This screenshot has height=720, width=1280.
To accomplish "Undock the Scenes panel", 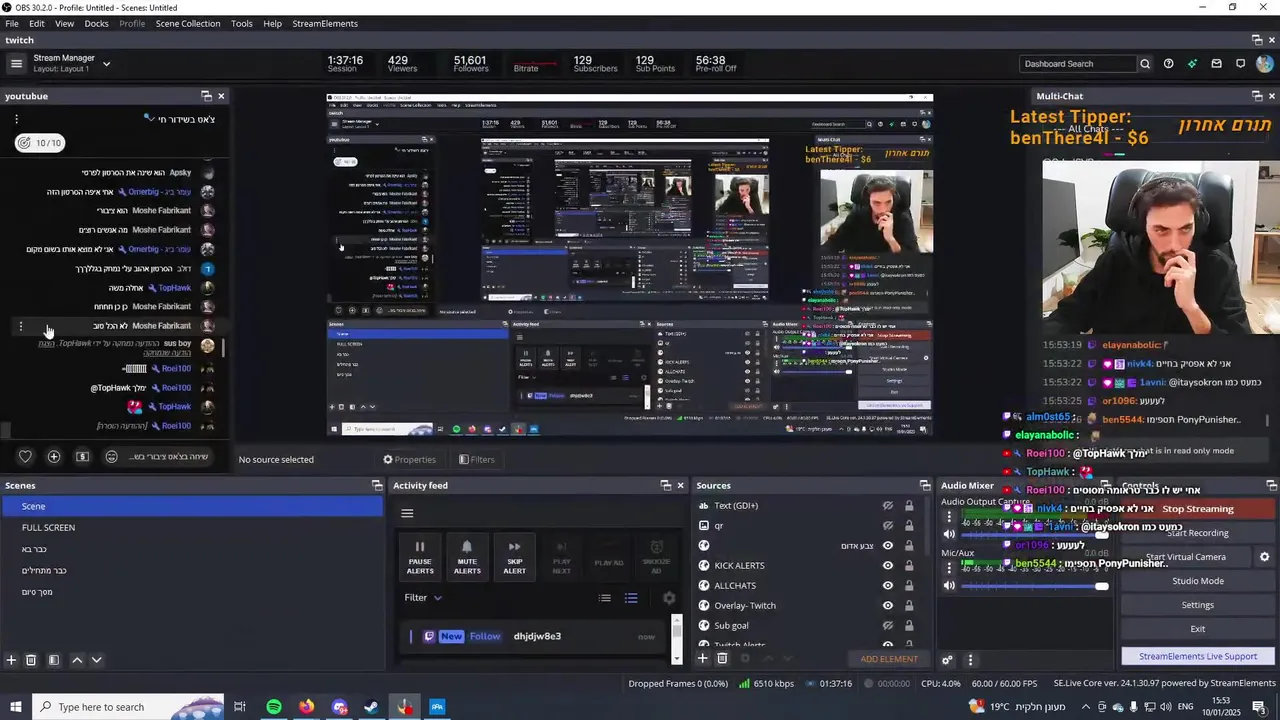I will [x=377, y=485].
